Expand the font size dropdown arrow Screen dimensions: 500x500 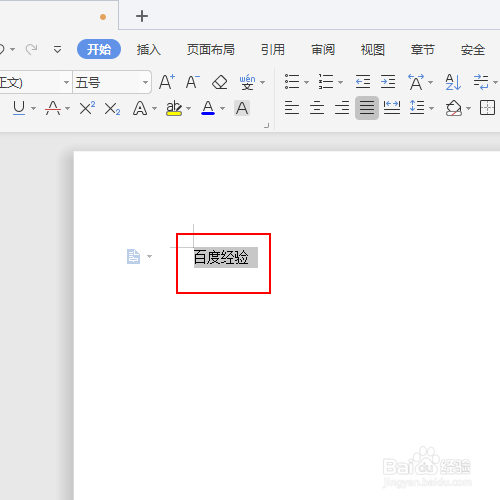(145, 82)
